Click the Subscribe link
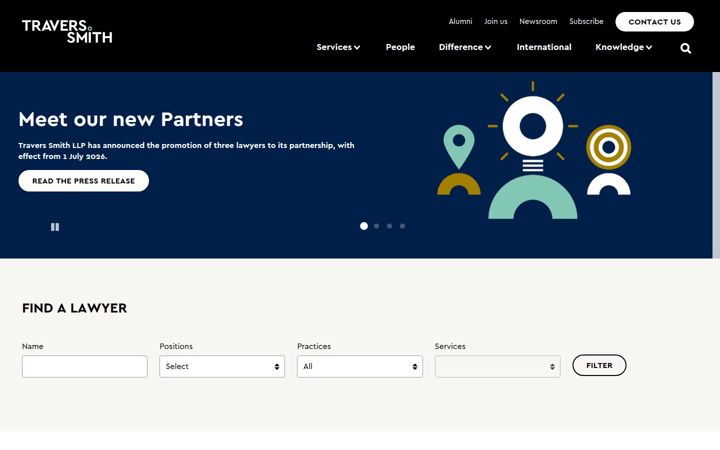 (x=586, y=21)
